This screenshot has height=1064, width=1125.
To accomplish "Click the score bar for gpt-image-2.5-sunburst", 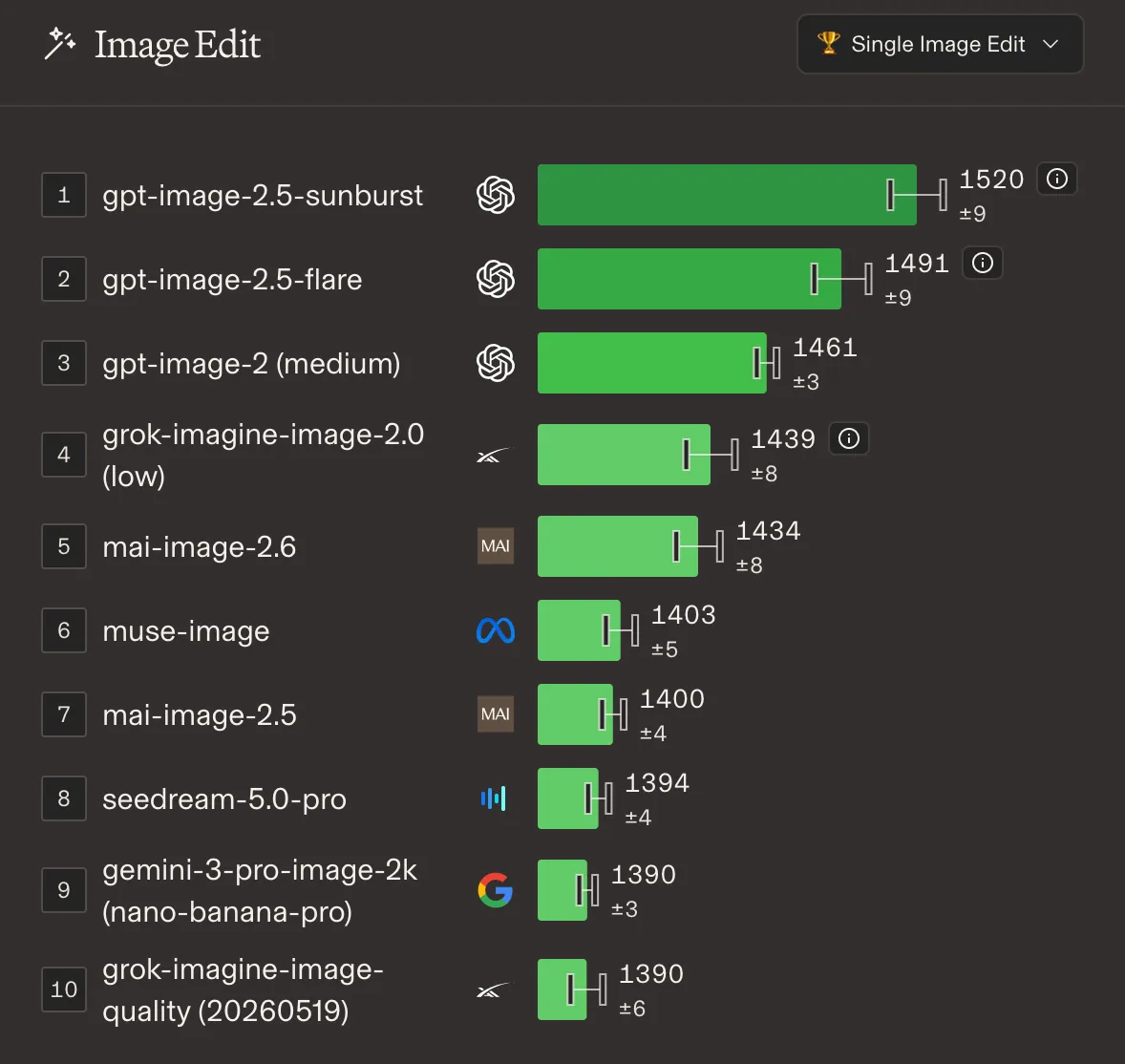I will 727,195.
